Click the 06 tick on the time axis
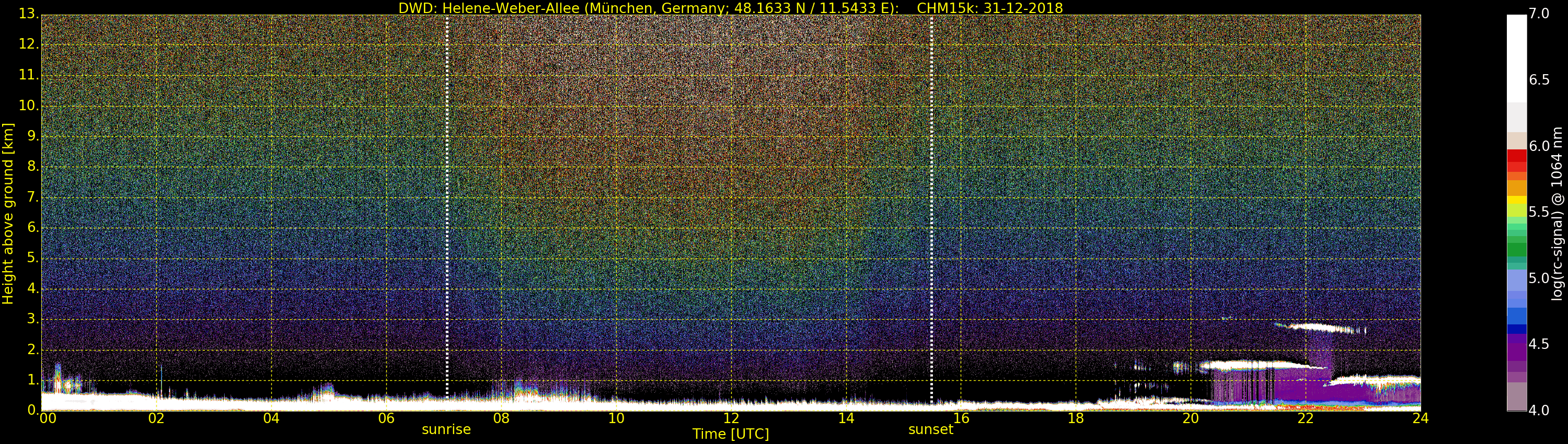Image resolution: width=1568 pixels, height=444 pixels. 386,418
